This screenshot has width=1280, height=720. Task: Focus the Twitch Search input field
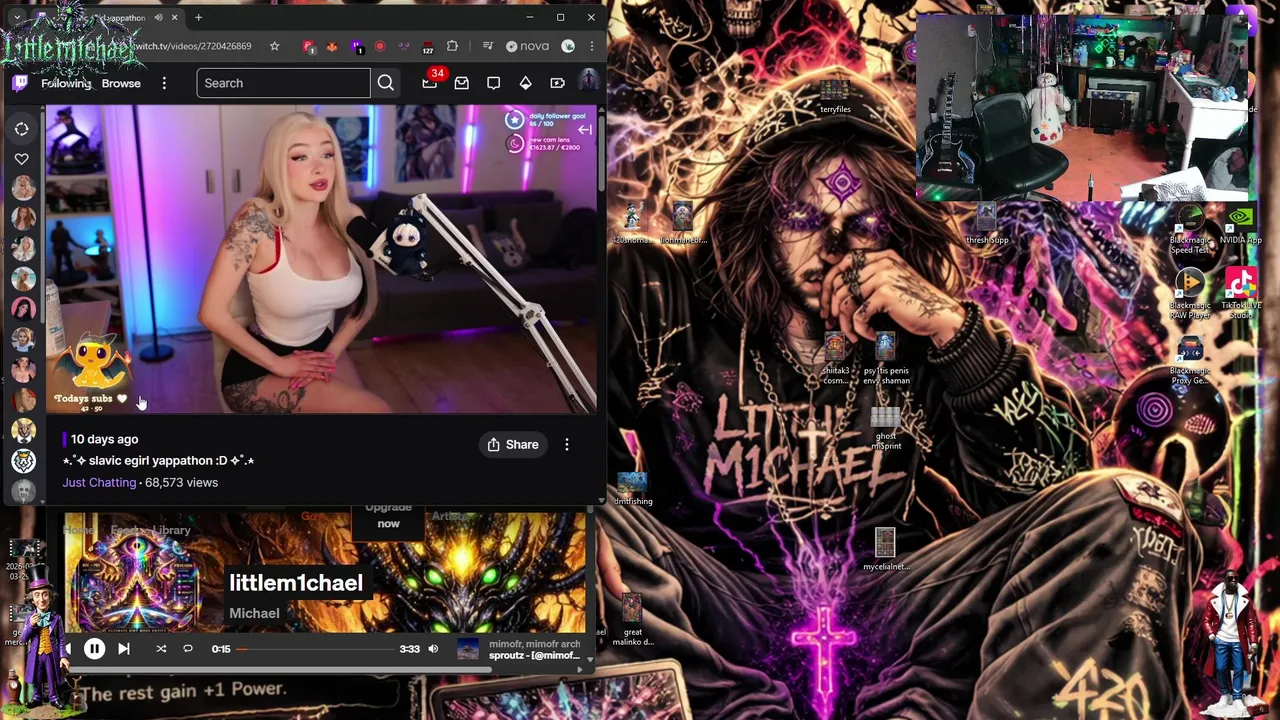tap(283, 83)
